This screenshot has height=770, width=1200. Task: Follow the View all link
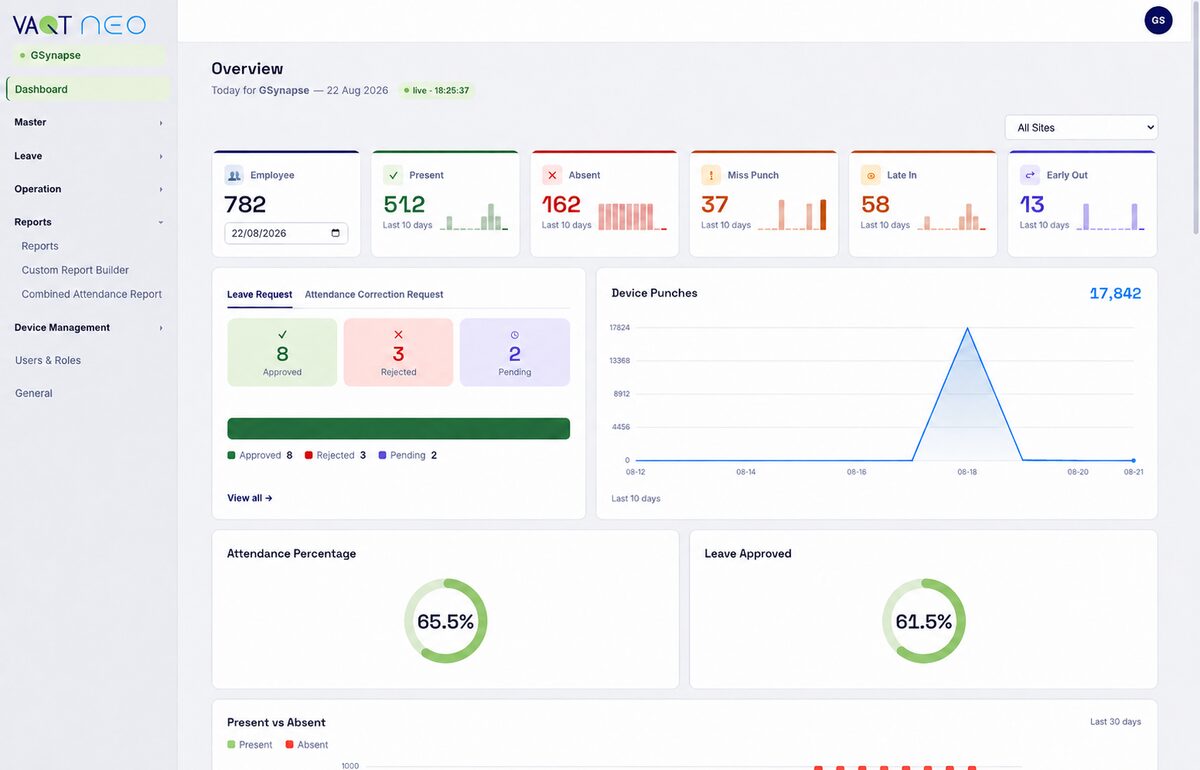[x=250, y=498]
